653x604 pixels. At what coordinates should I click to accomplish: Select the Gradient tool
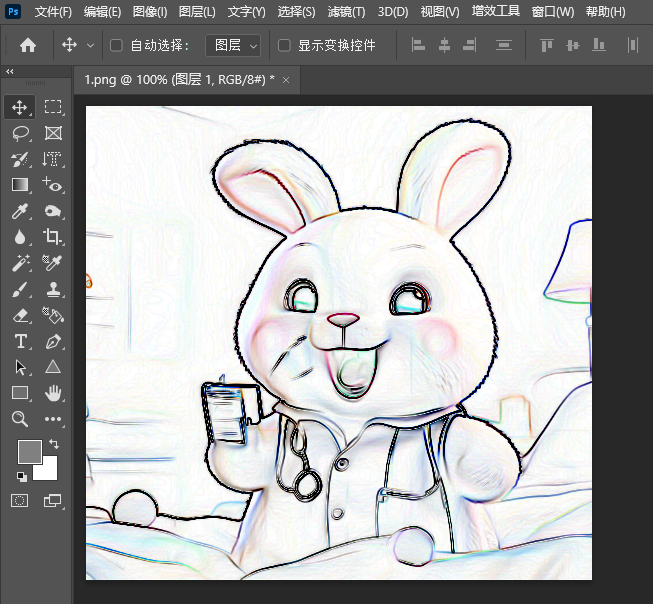[x=20, y=185]
